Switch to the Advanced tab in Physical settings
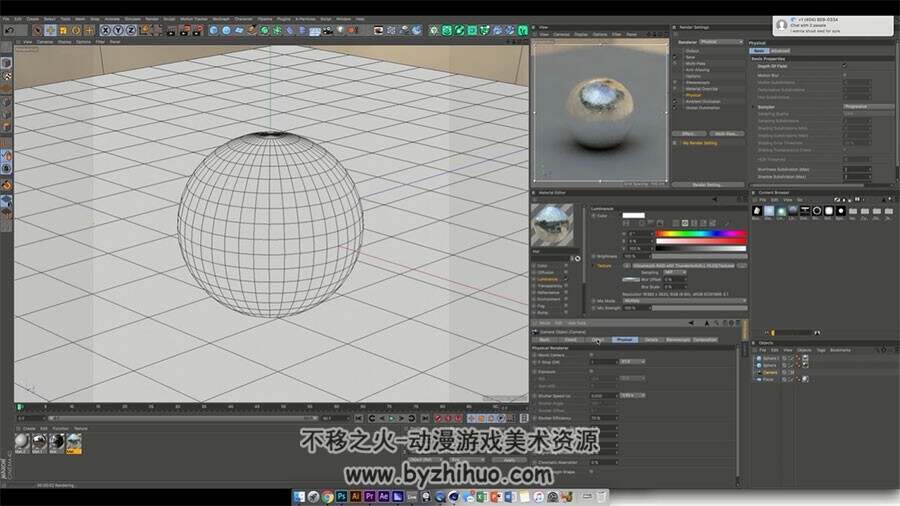 [779, 50]
